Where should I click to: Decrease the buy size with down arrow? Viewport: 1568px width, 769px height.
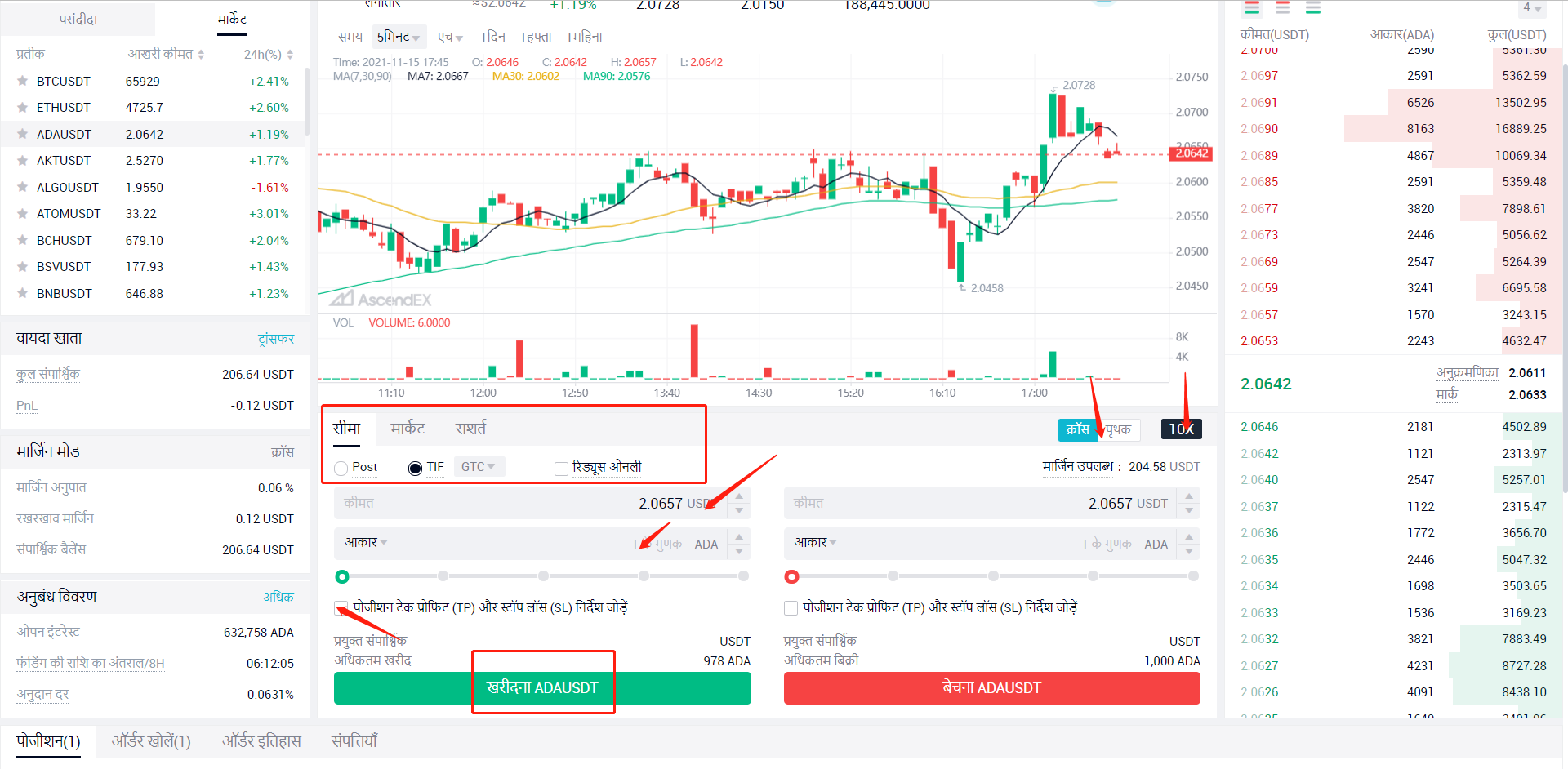tap(739, 551)
